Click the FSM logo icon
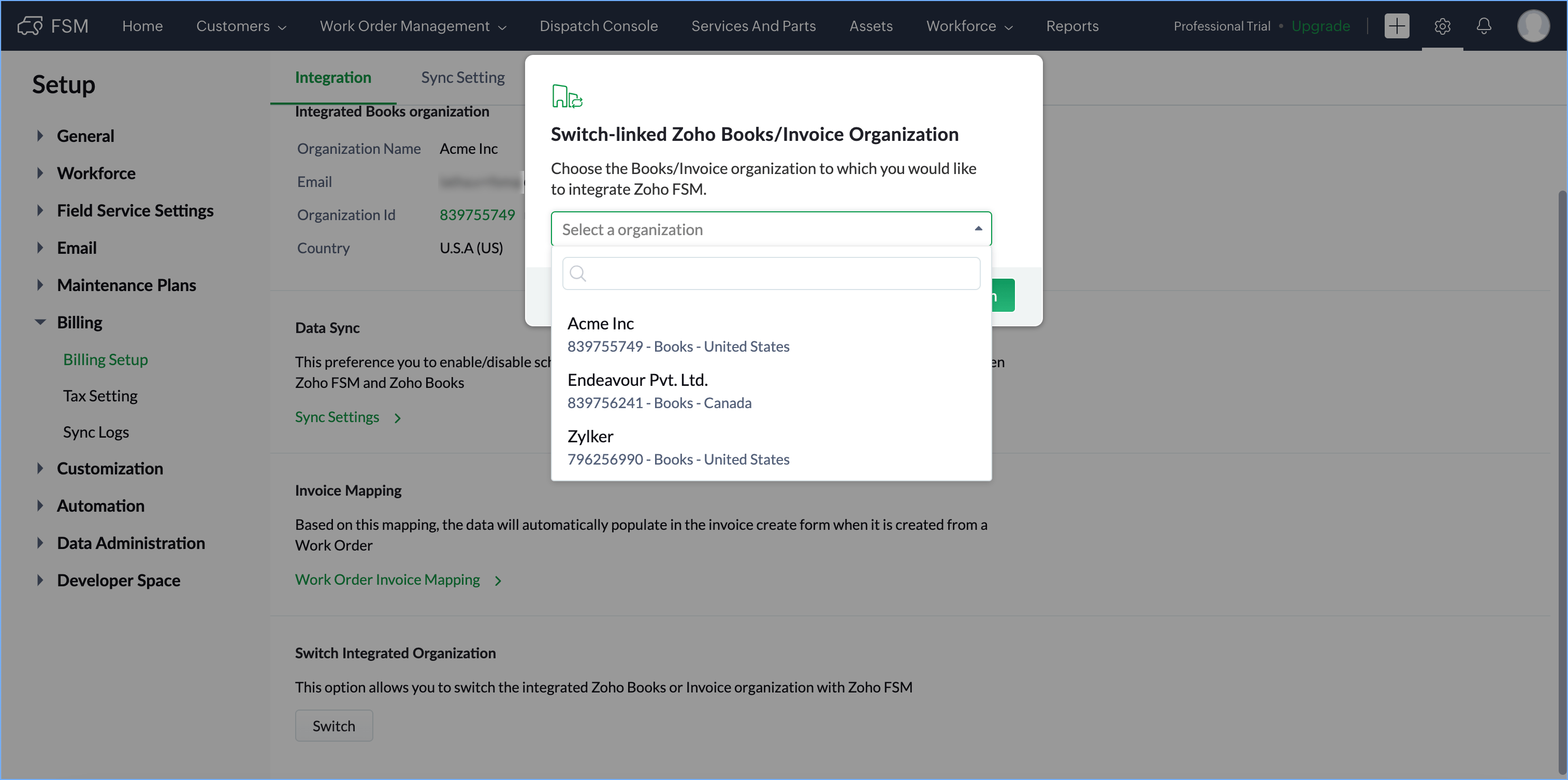 click(x=30, y=25)
